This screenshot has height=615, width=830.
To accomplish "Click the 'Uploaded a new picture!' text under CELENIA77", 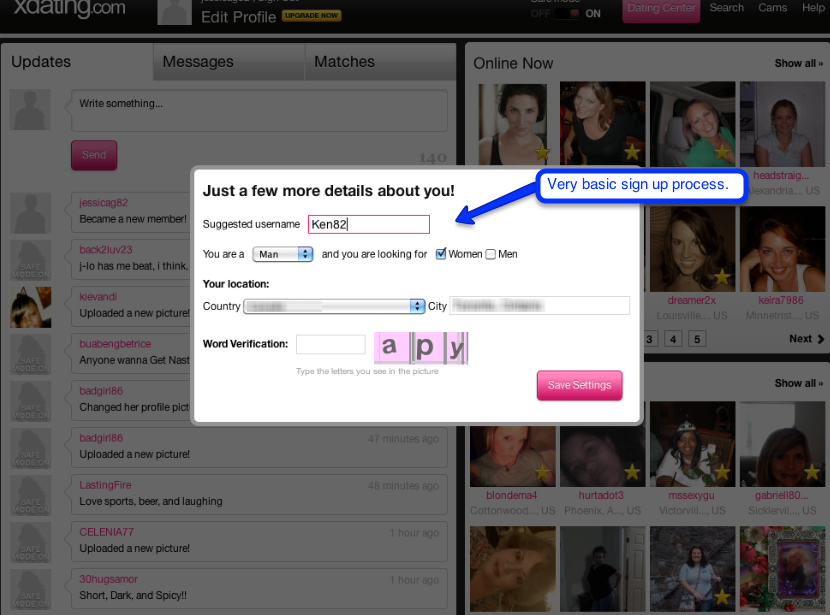I will tap(134, 548).
